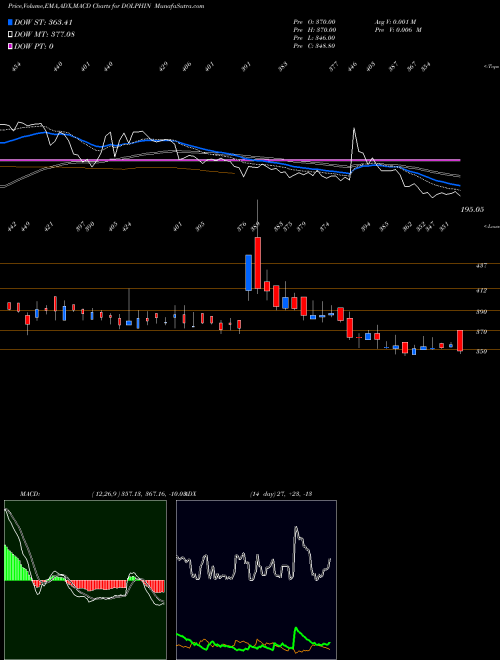Select the DOW PT 0 legend label
The width and height of the screenshot is (500, 660).
click(34, 46)
